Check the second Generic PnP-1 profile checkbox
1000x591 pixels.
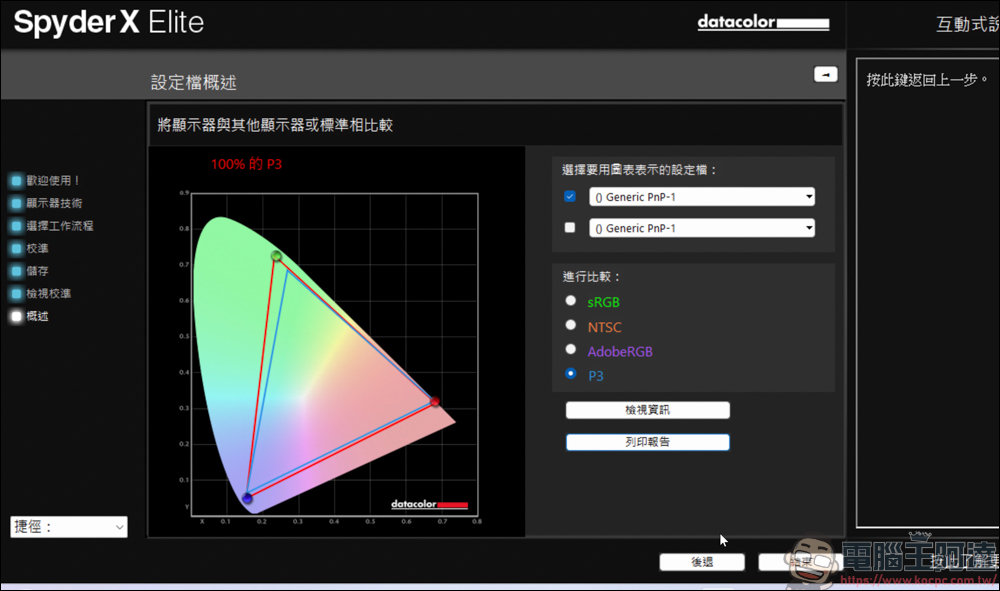570,228
